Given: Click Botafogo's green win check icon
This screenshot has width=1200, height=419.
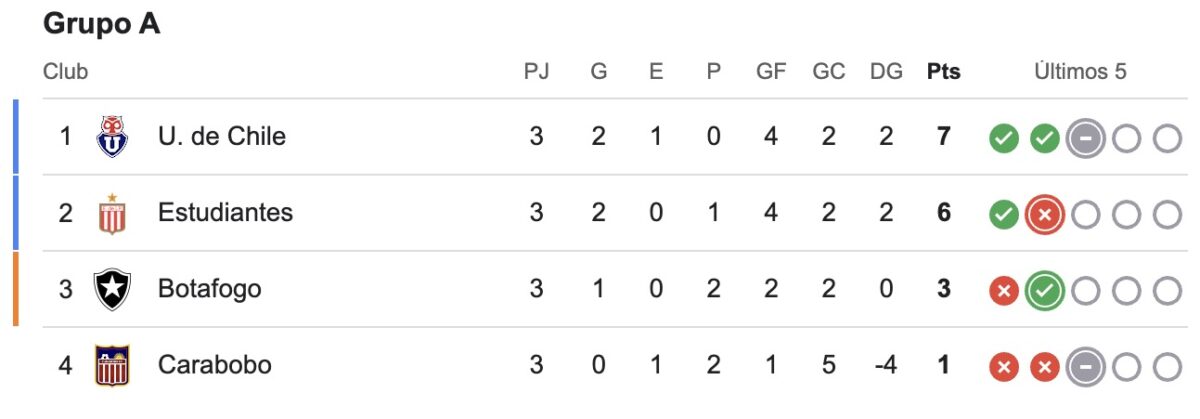Looking at the screenshot, I should [1044, 290].
